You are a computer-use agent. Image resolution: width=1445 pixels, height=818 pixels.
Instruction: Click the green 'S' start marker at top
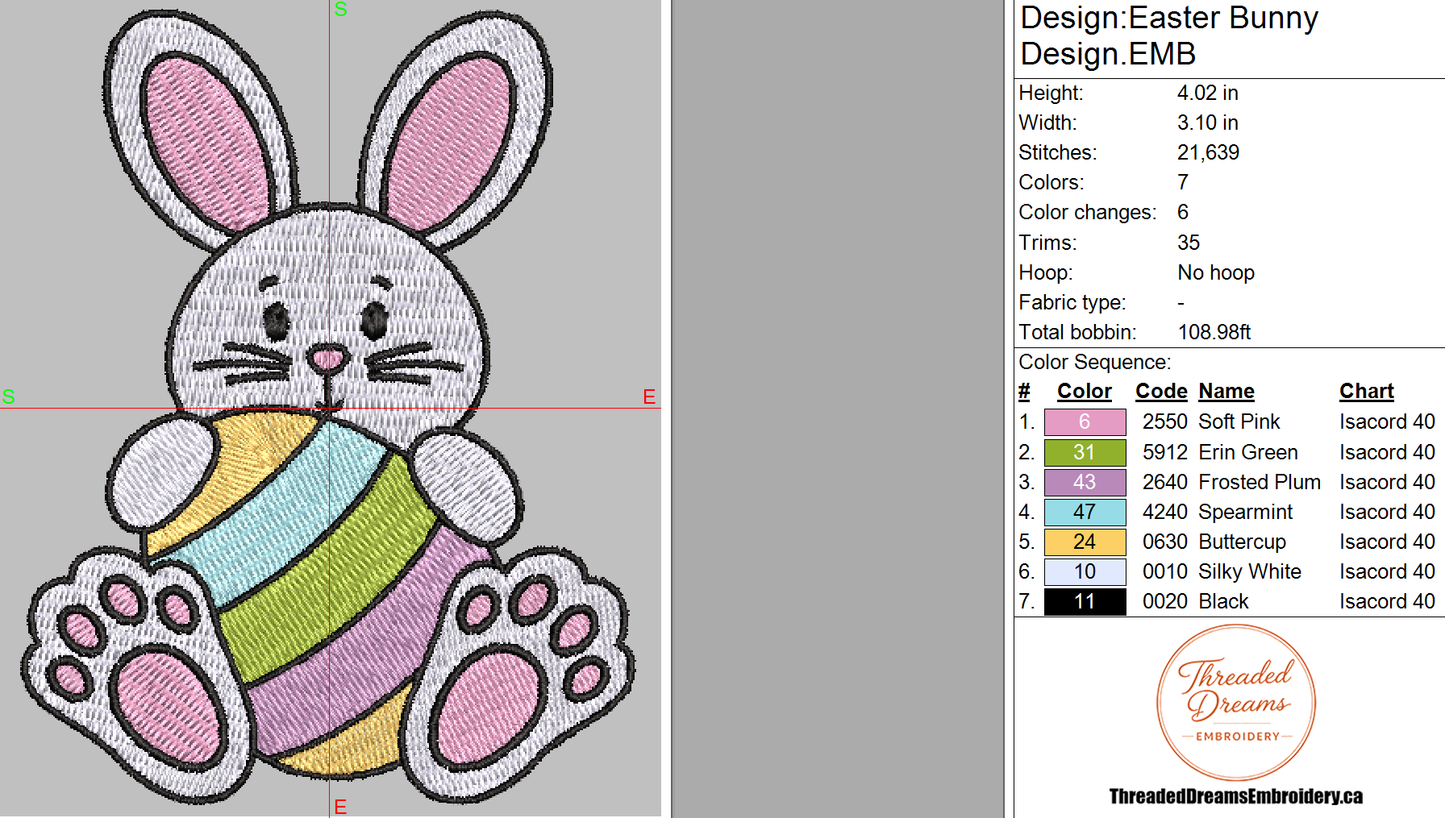(x=340, y=9)
